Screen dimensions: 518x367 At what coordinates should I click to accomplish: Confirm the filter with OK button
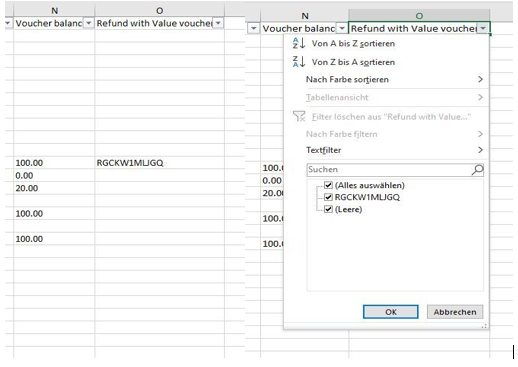(x=391, y=312)
